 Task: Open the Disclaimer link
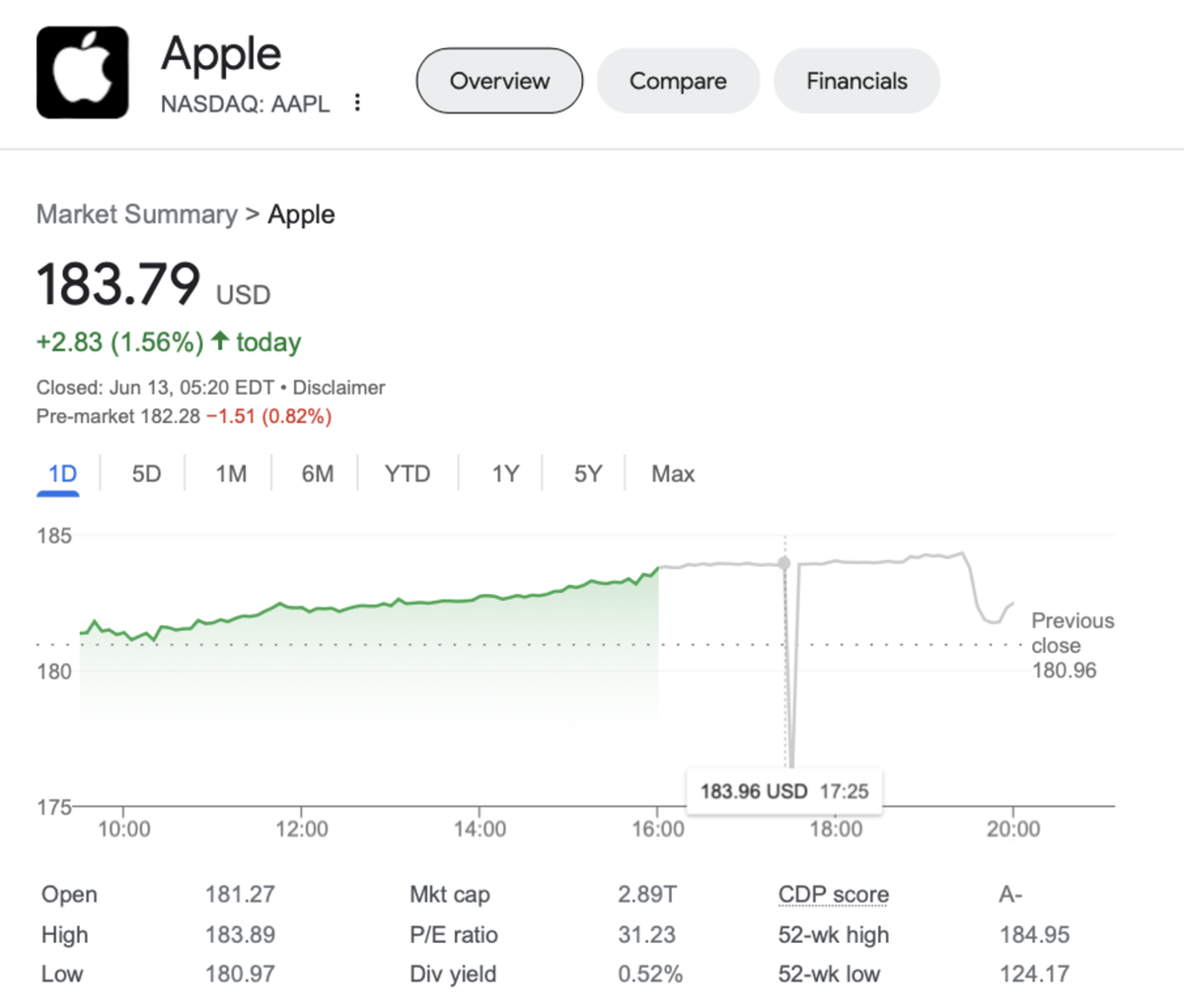coord(338,388)
